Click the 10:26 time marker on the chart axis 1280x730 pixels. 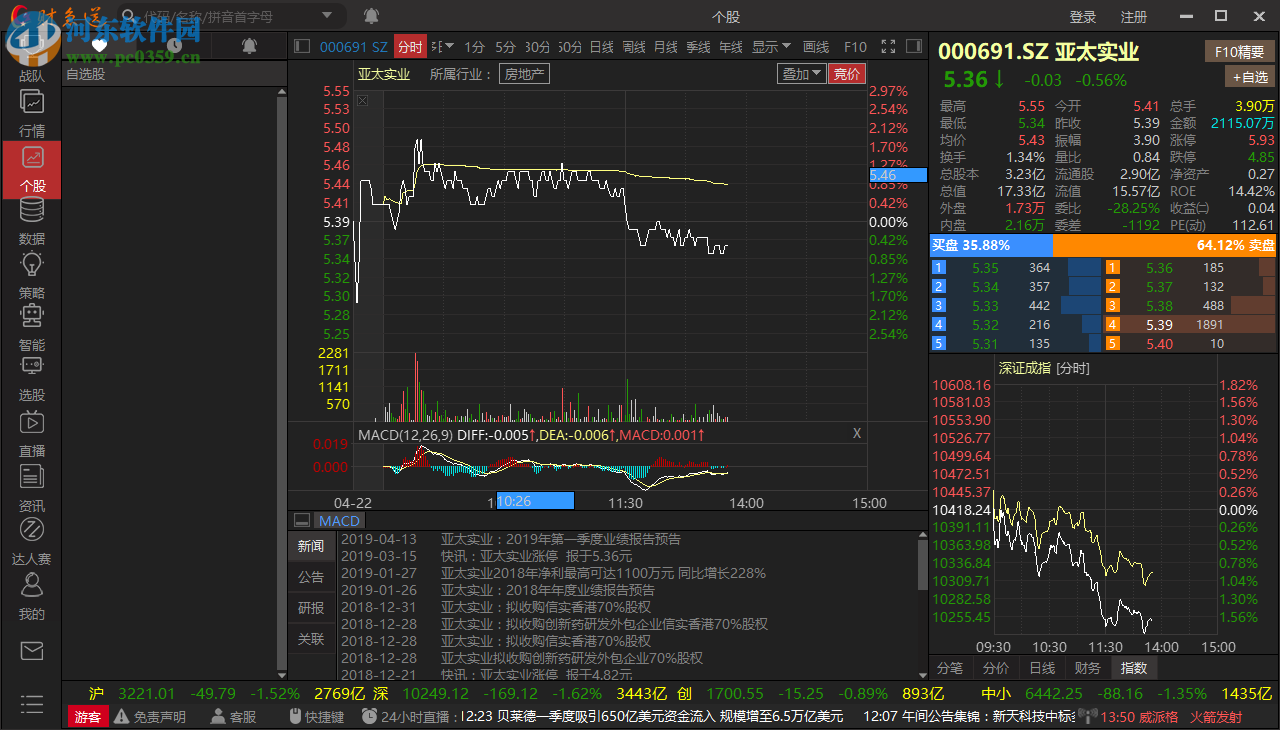[534, 500]
